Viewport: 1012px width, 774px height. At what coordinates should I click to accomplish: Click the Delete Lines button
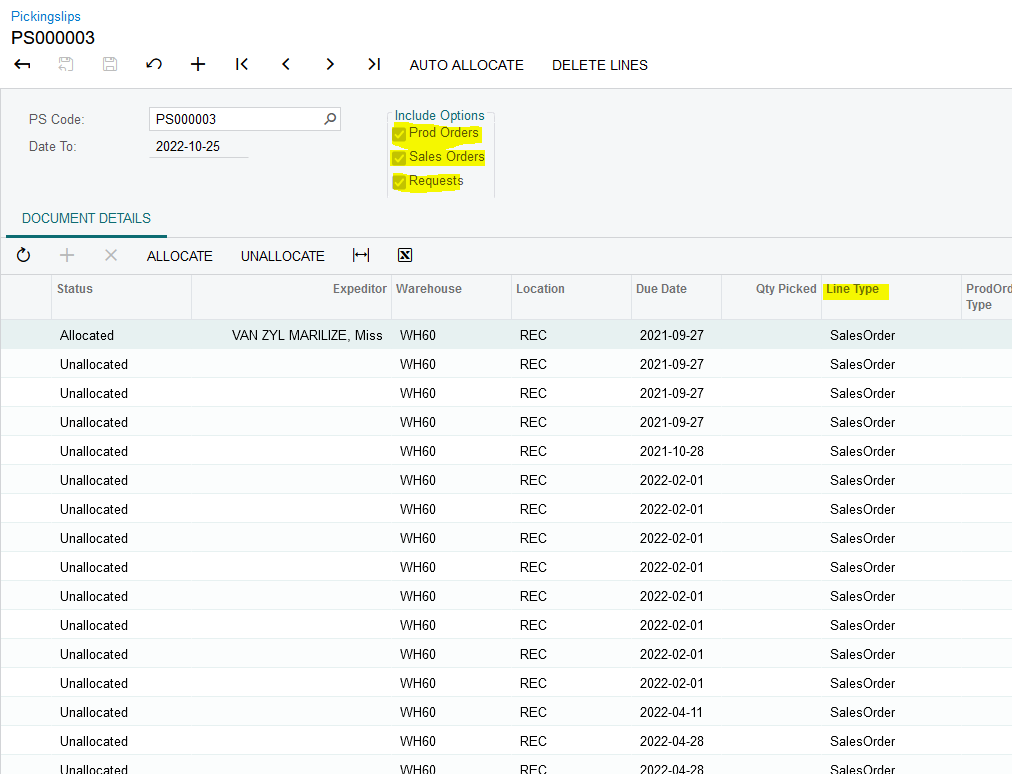click(600, 65)
